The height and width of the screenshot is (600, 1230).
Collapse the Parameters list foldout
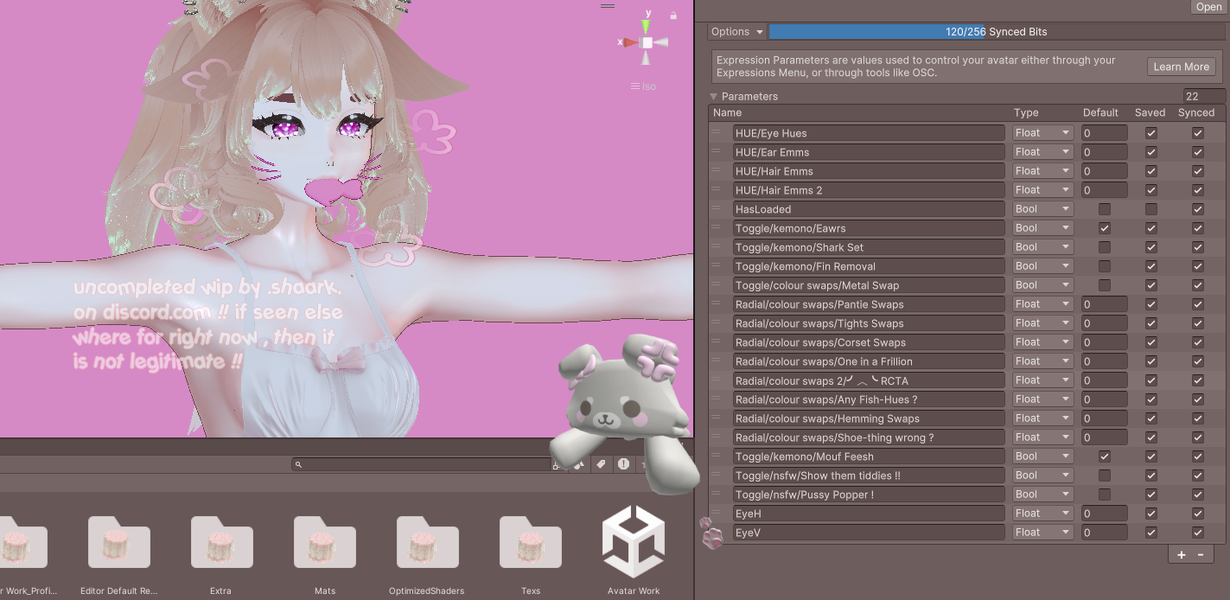coord(714,97)
